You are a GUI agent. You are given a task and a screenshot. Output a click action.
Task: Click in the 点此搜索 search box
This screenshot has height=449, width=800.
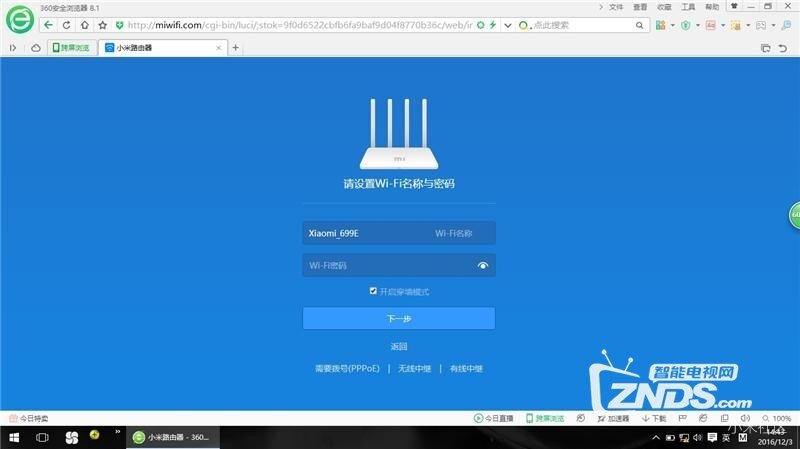coord(582,25)
